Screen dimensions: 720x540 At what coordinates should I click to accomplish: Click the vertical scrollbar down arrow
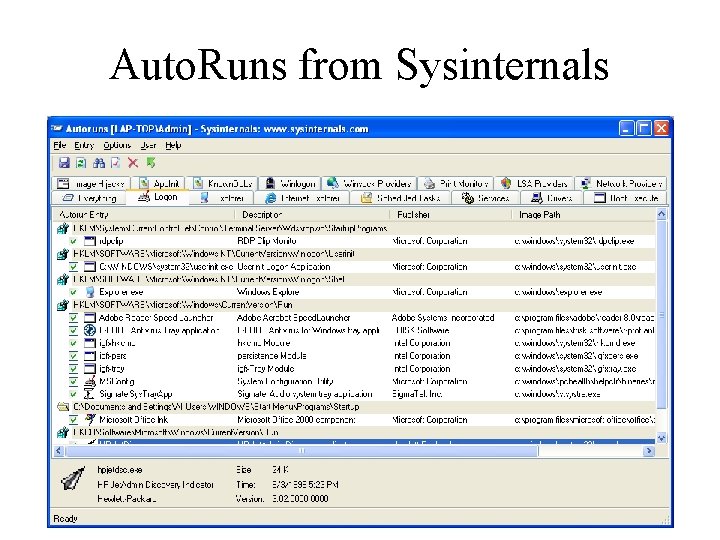click(661, 438)
